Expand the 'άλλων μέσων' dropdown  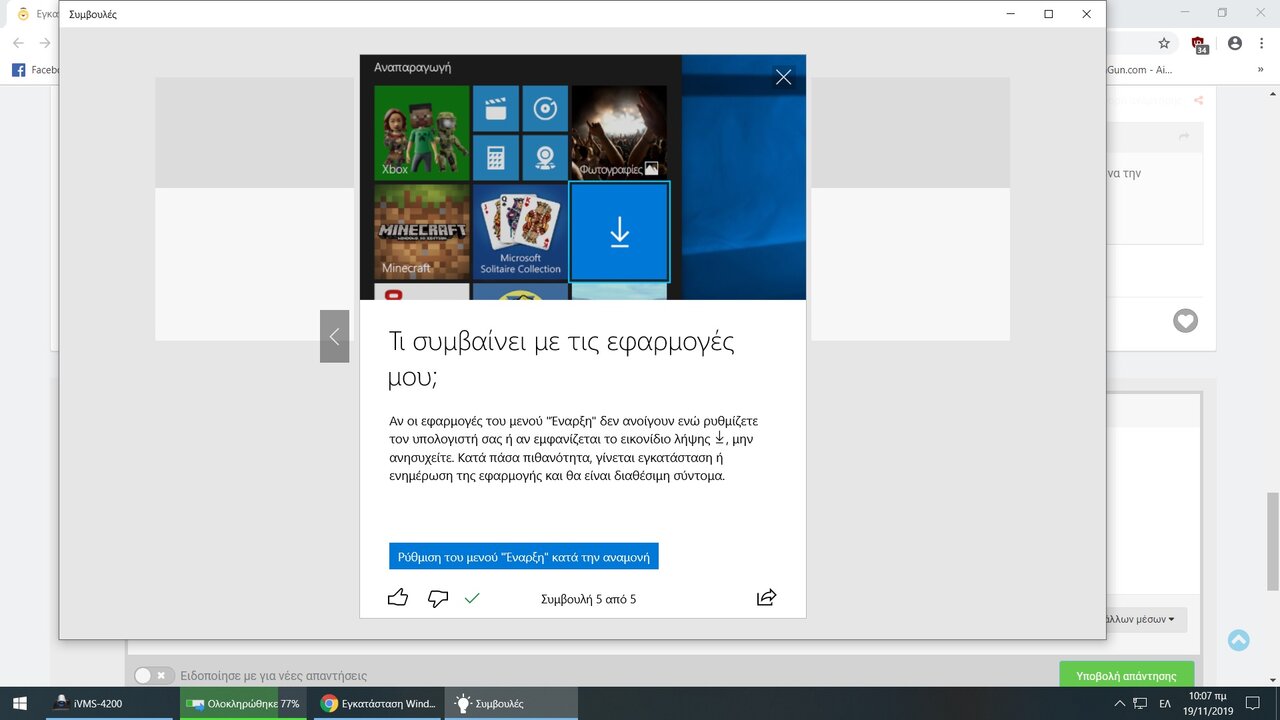[1142, 619]
